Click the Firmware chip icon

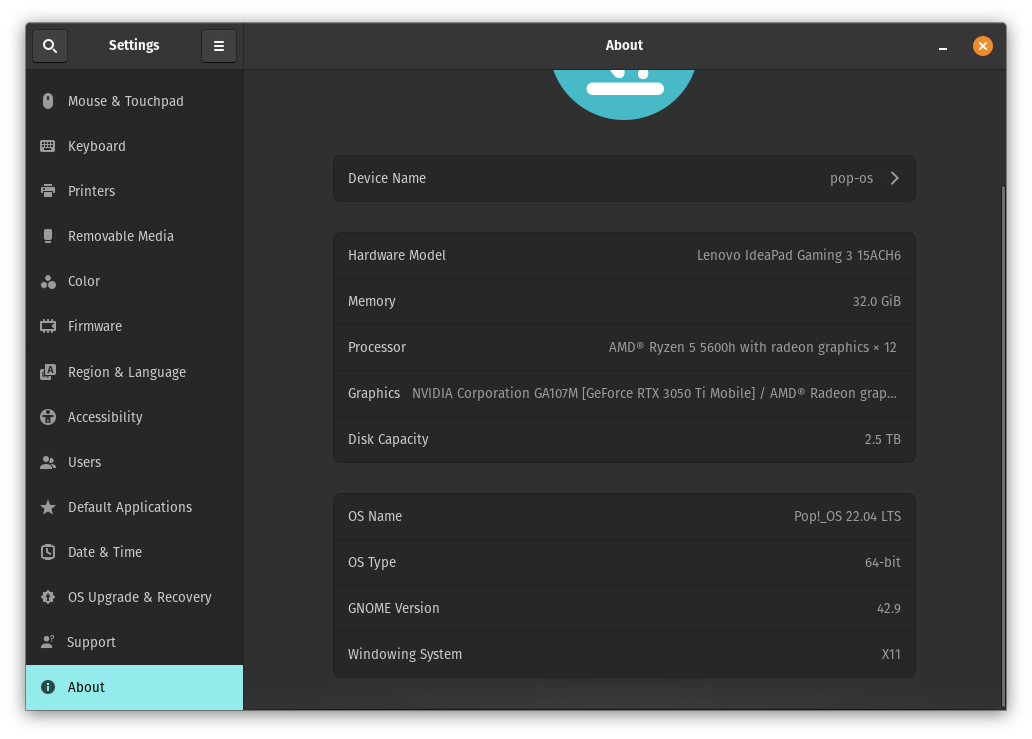coord(48,326)
